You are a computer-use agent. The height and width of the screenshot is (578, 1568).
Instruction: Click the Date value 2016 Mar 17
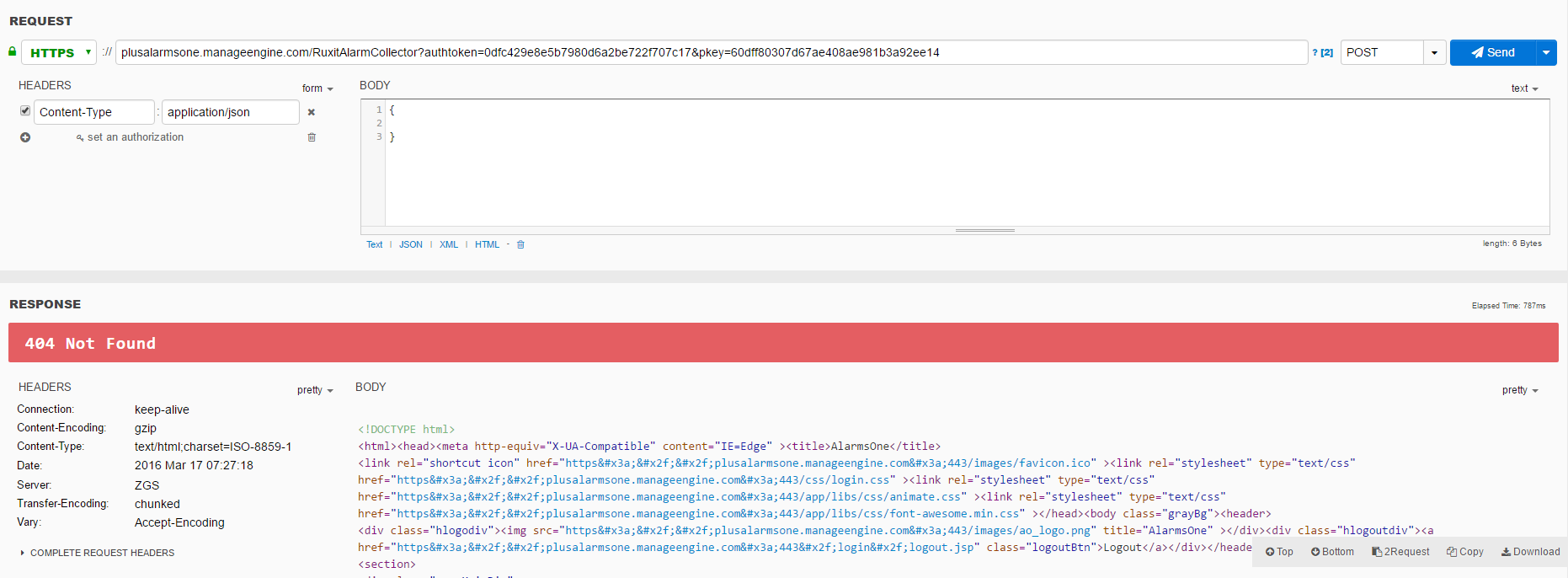(194, 465)
